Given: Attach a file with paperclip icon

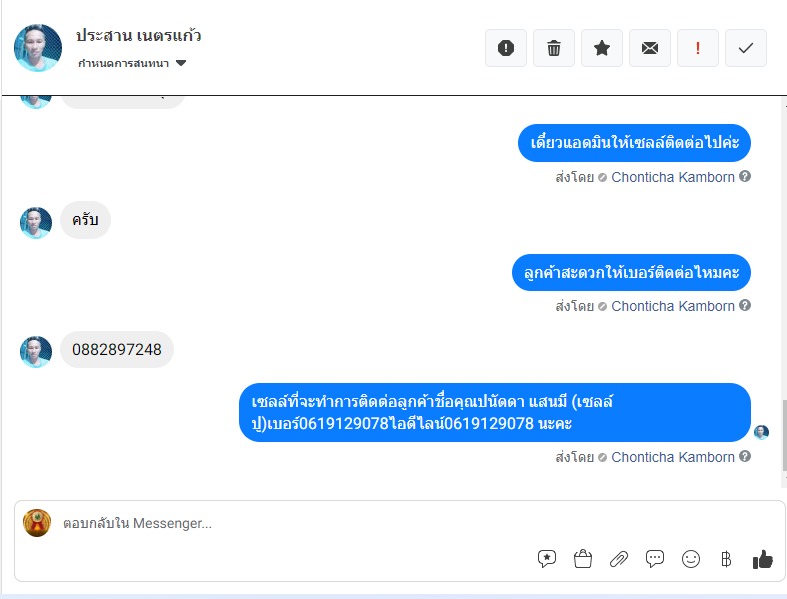Looking at the screenshot, I should 619,559.
